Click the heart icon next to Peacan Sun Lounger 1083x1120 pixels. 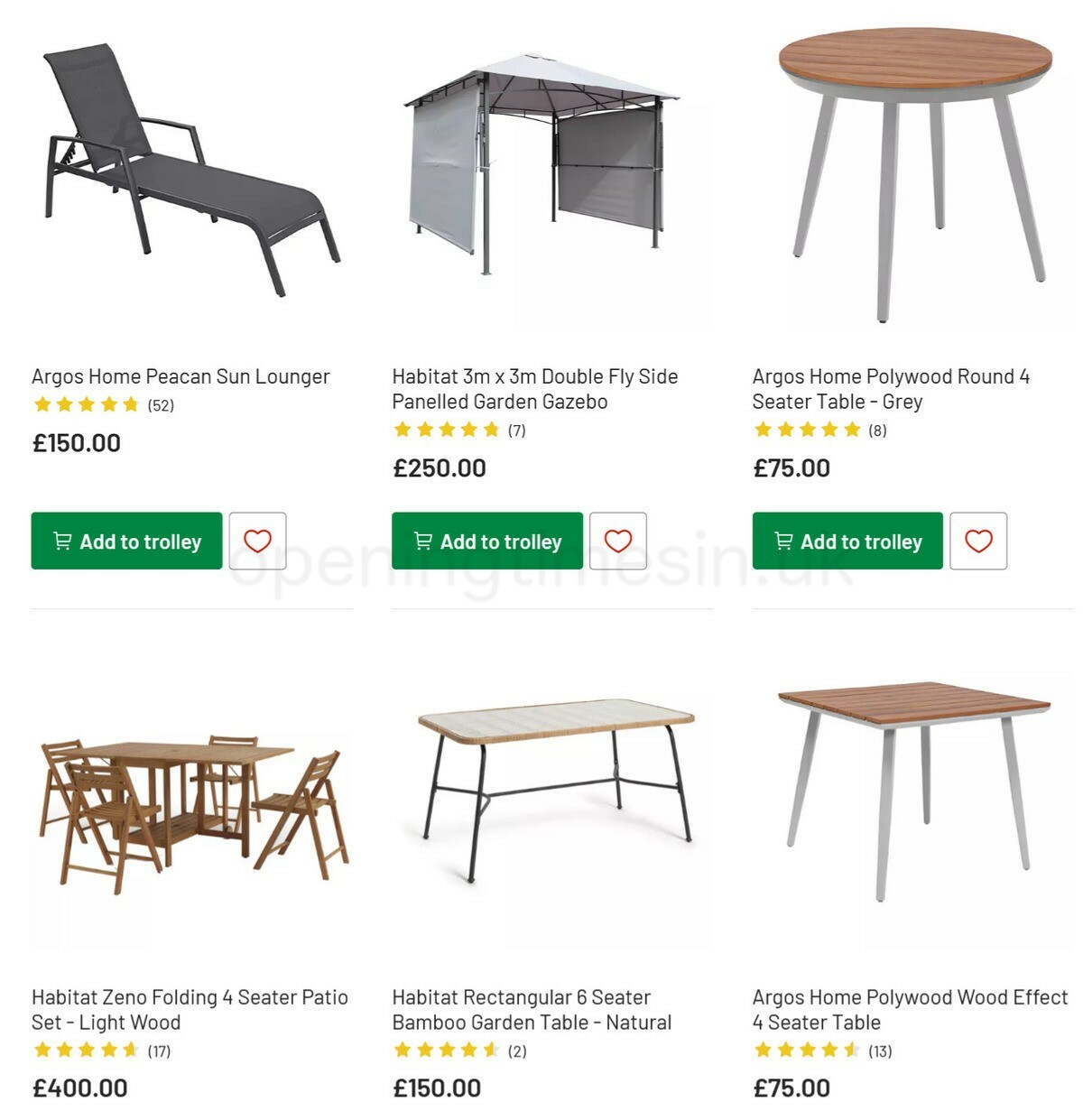click(258, 541)
